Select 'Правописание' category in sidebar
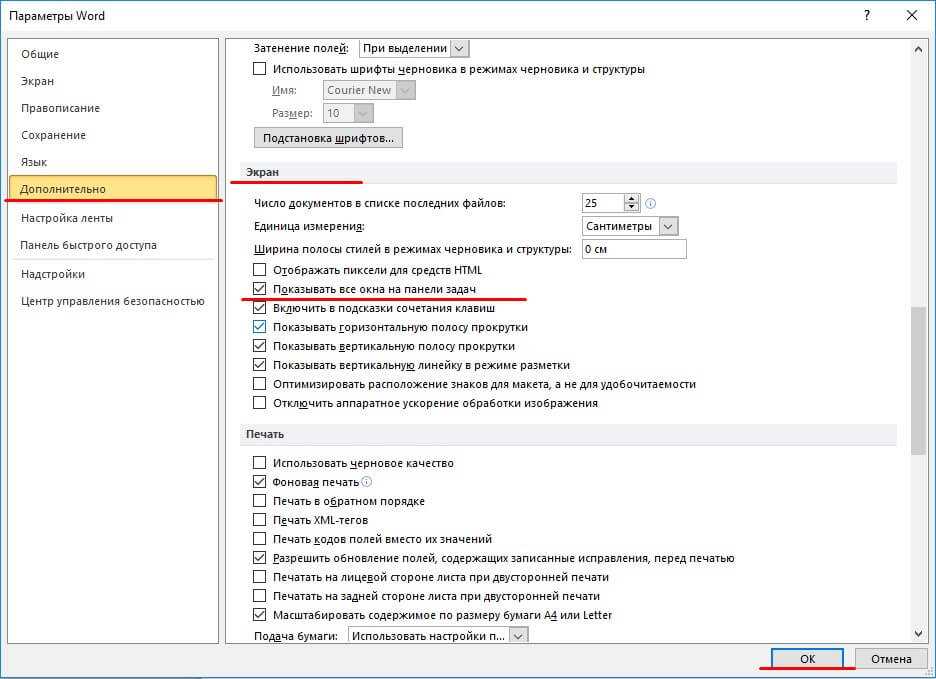Screen dimensions: 936x679 [60, 108]
